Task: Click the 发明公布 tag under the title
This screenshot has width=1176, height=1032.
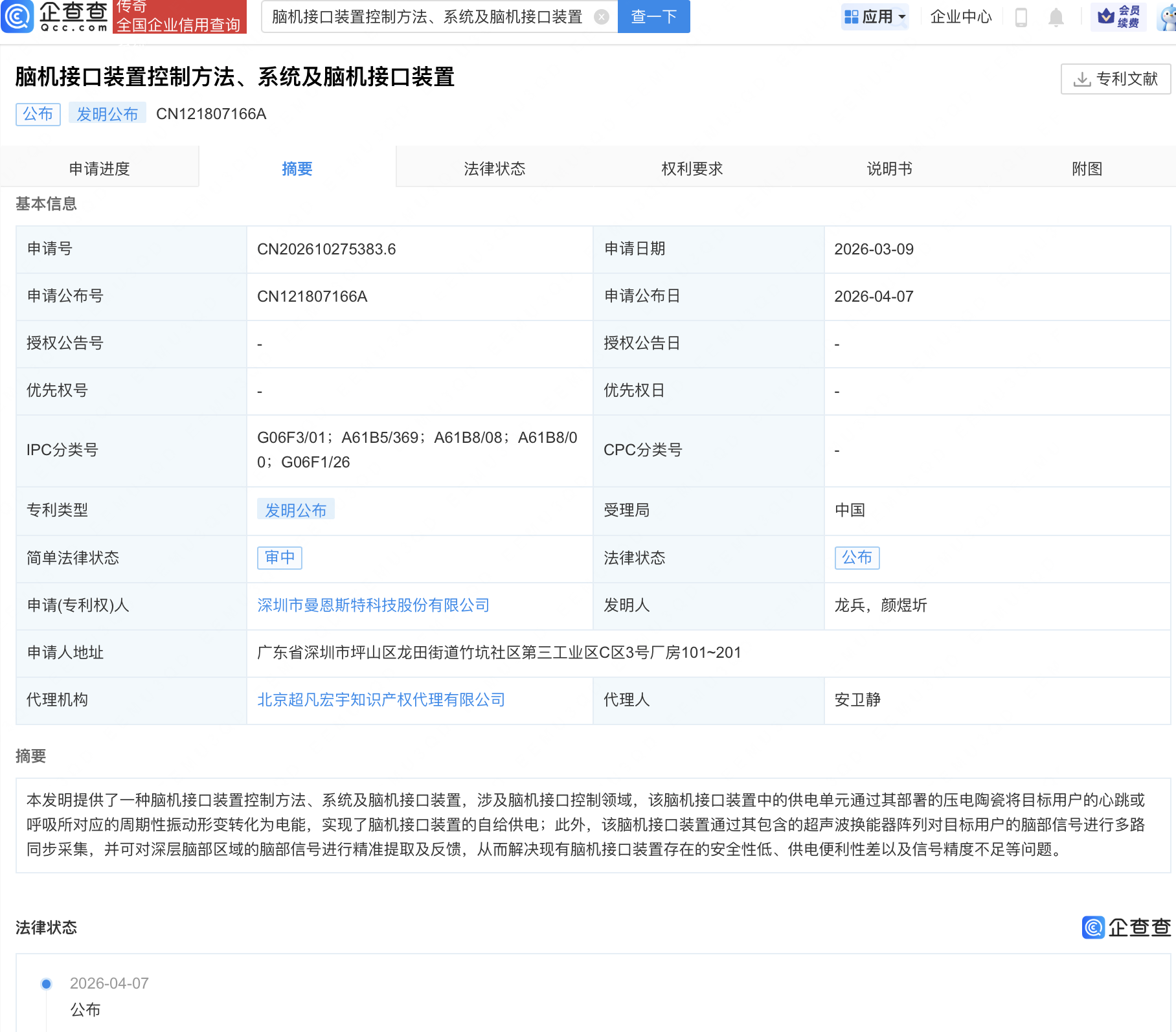Action: click(107, 114)
